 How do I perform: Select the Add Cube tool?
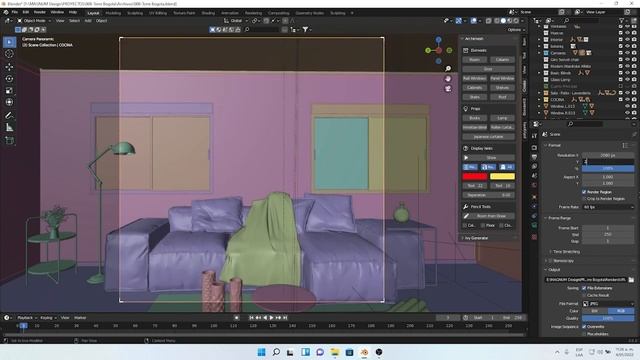9,141
